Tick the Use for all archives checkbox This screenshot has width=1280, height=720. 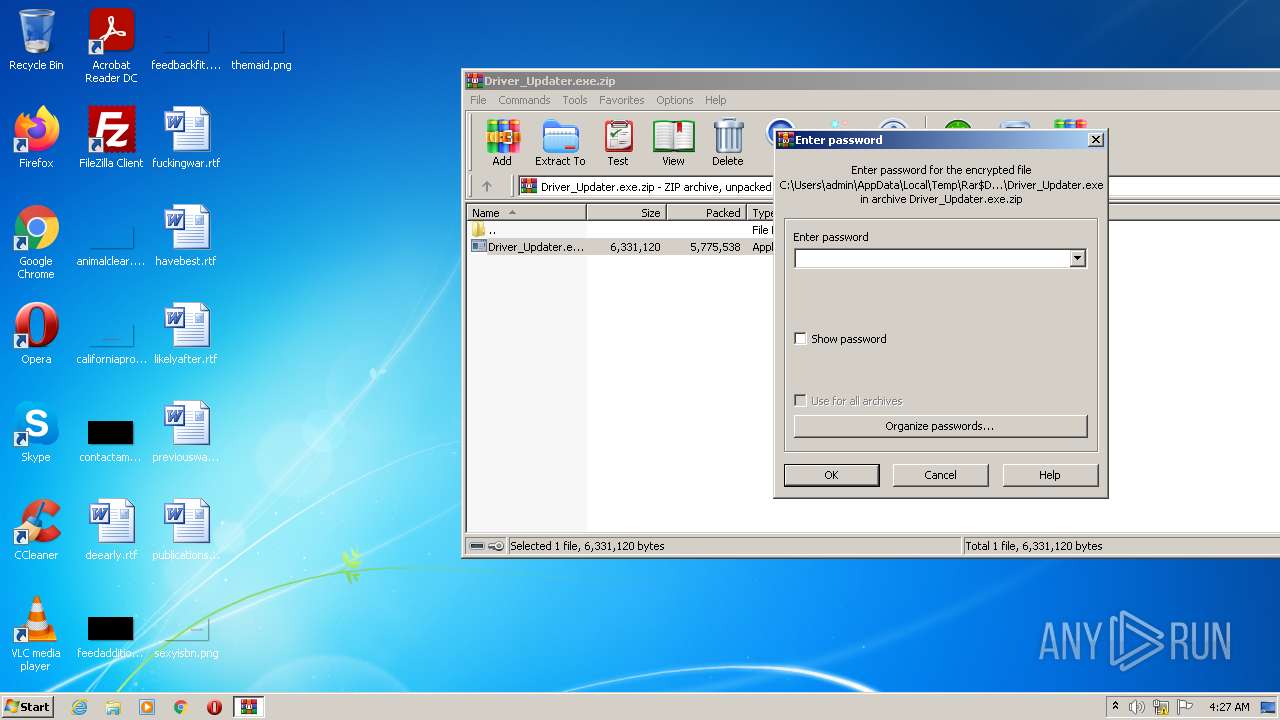[800, 401]
